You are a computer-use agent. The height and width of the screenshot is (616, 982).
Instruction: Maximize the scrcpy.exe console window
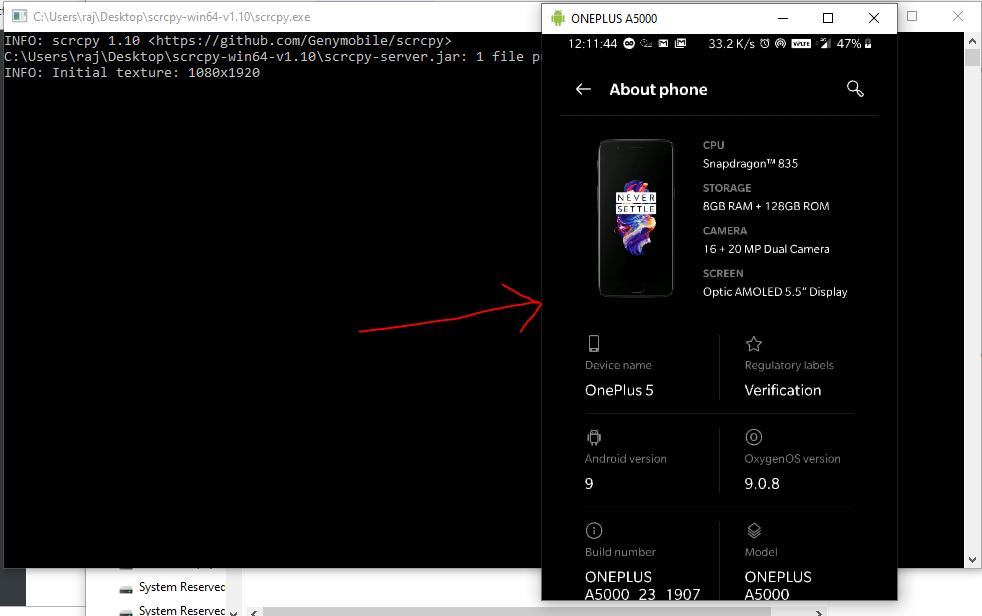[x=912, y=16]
